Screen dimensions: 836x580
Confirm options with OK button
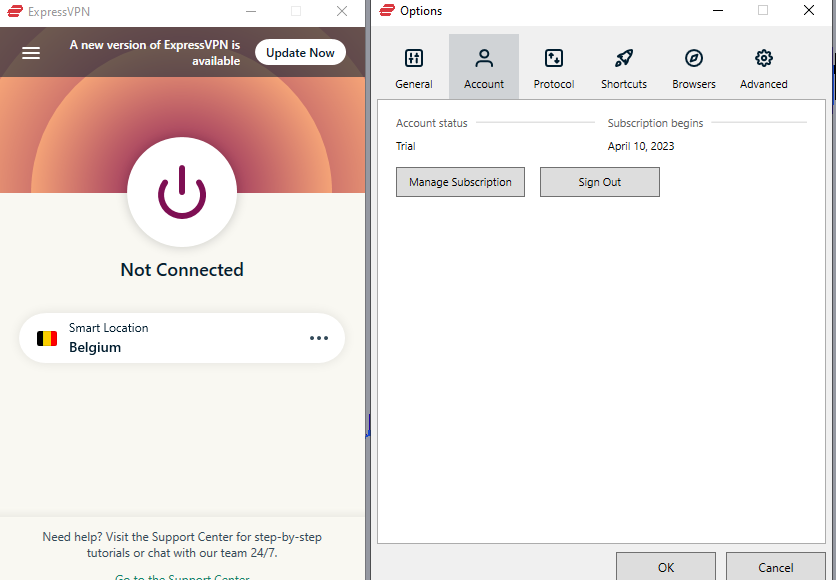[x=666, y=567]
